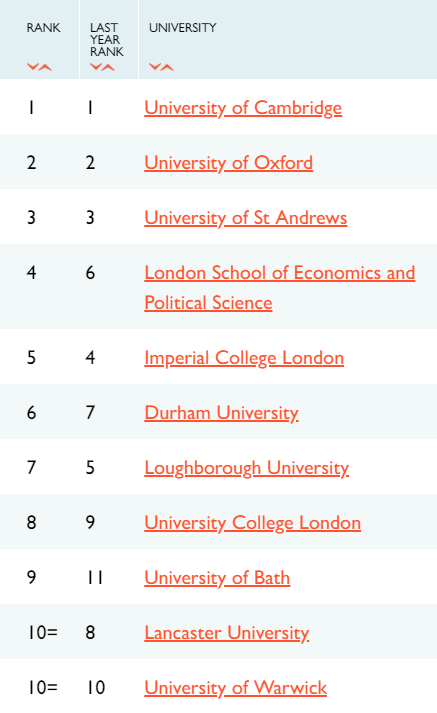This screenshot has height=713, width=437.
Task: Open Durham University link
Action: pos(221,413)
